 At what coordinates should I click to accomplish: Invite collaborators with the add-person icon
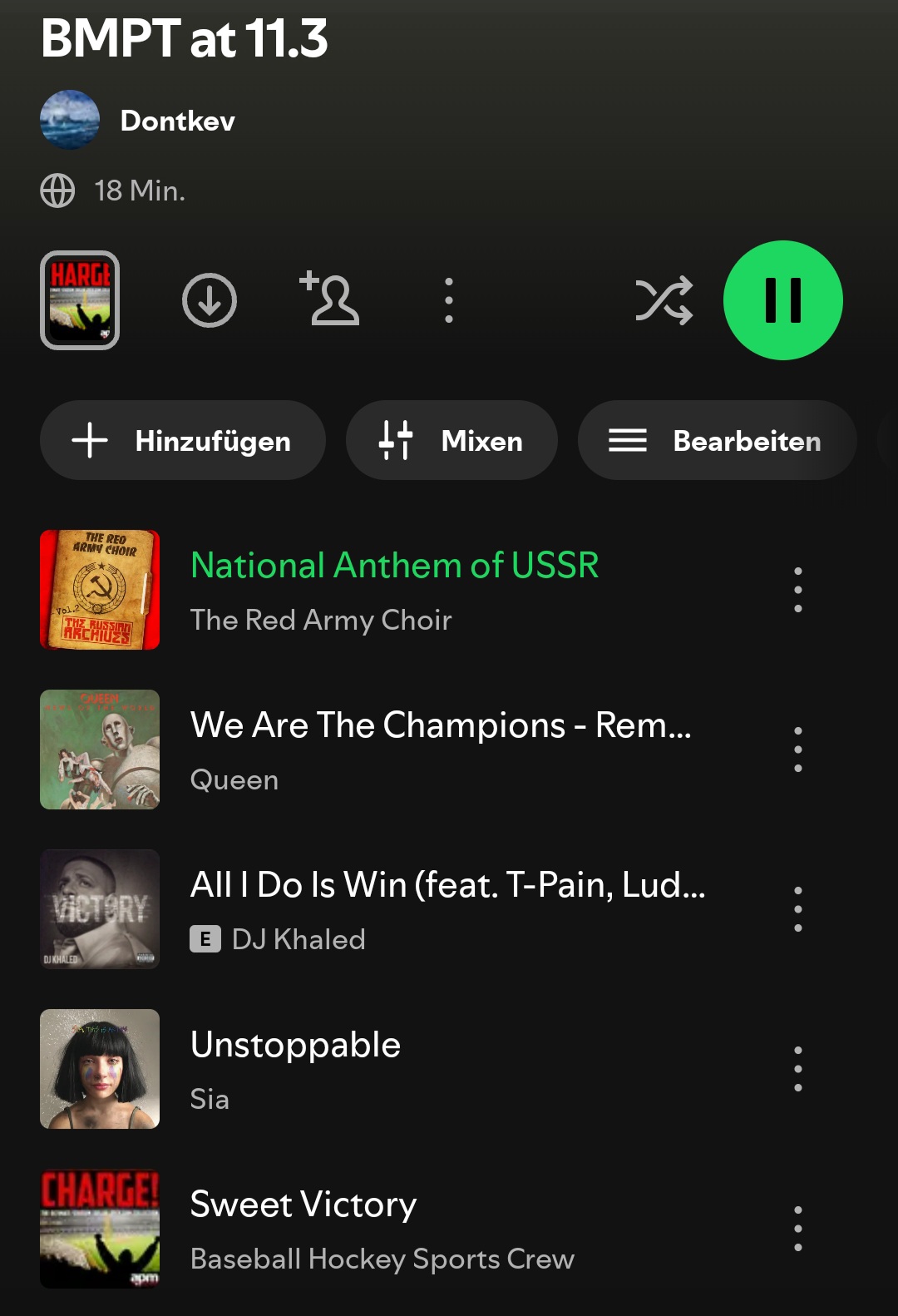pyautogui.click(x=329, y=298)
